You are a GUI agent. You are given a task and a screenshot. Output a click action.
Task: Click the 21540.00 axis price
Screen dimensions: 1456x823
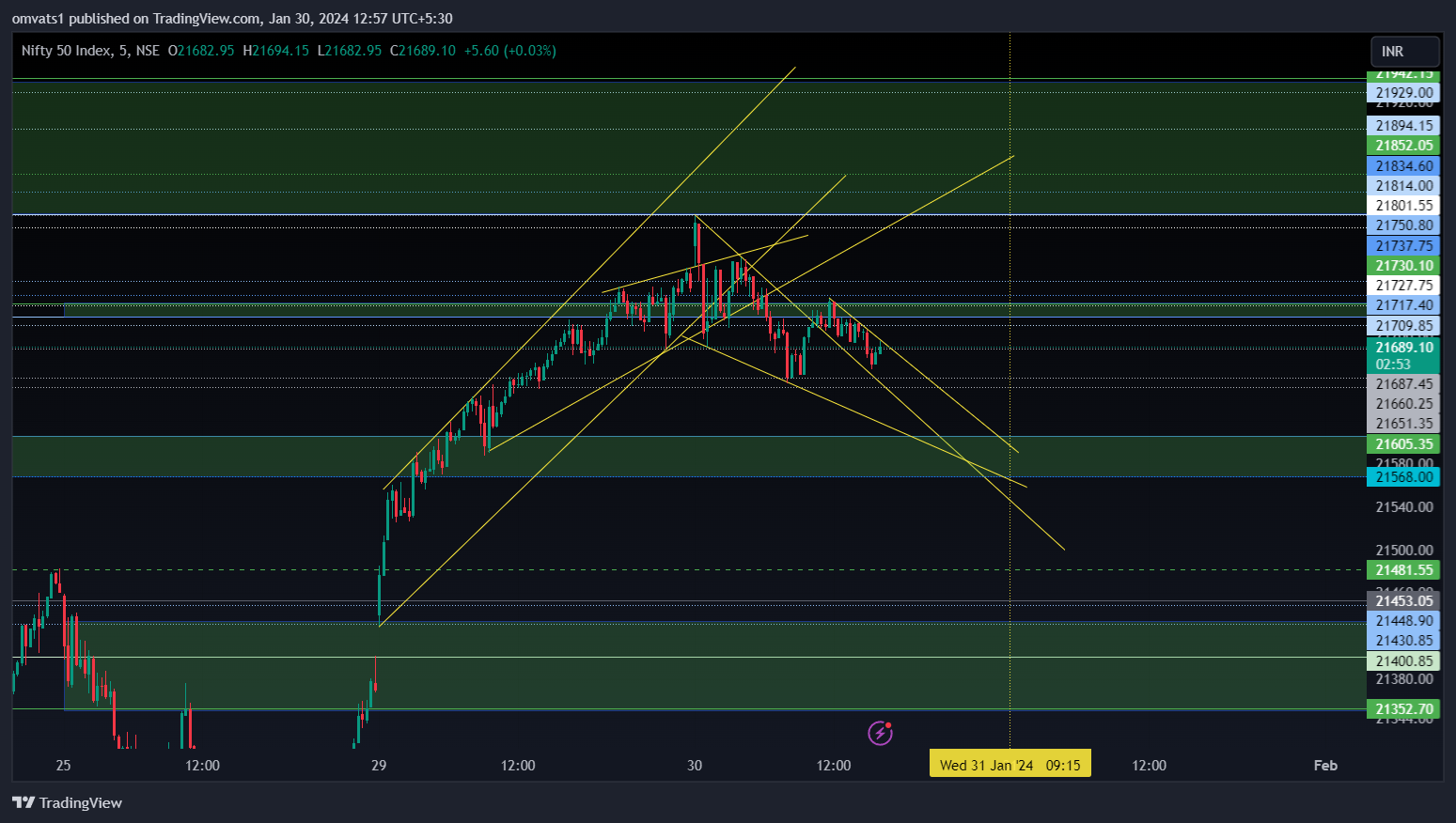click(x=1404, y=506)
